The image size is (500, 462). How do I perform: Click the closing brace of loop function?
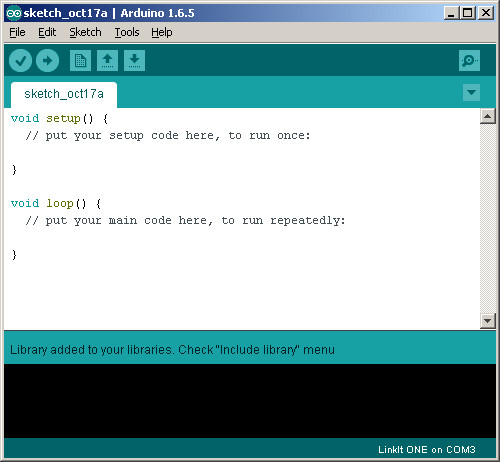pyautogui.click(x=14, y=255)
